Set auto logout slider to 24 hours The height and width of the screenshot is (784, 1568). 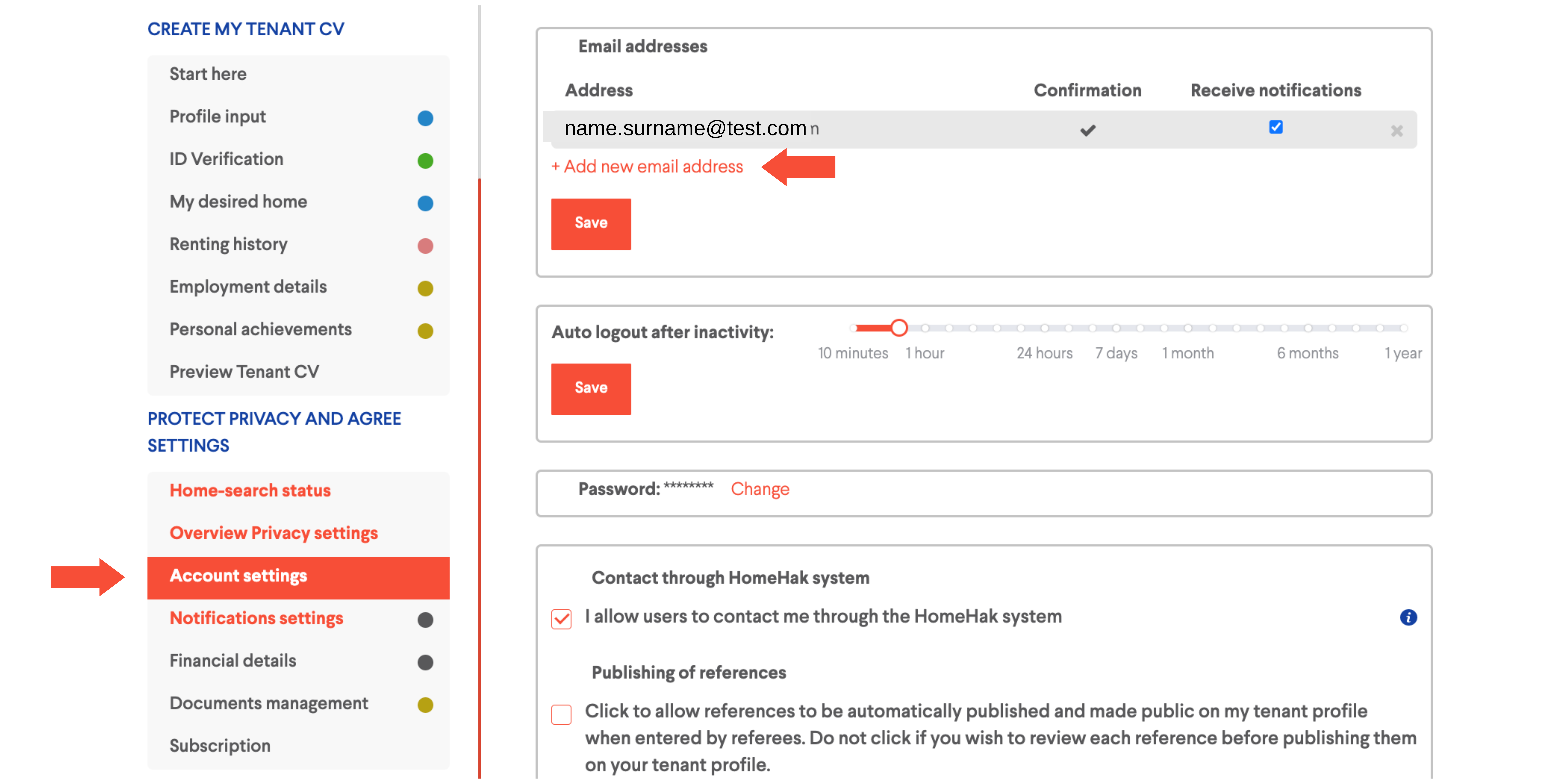(1044, 328)
